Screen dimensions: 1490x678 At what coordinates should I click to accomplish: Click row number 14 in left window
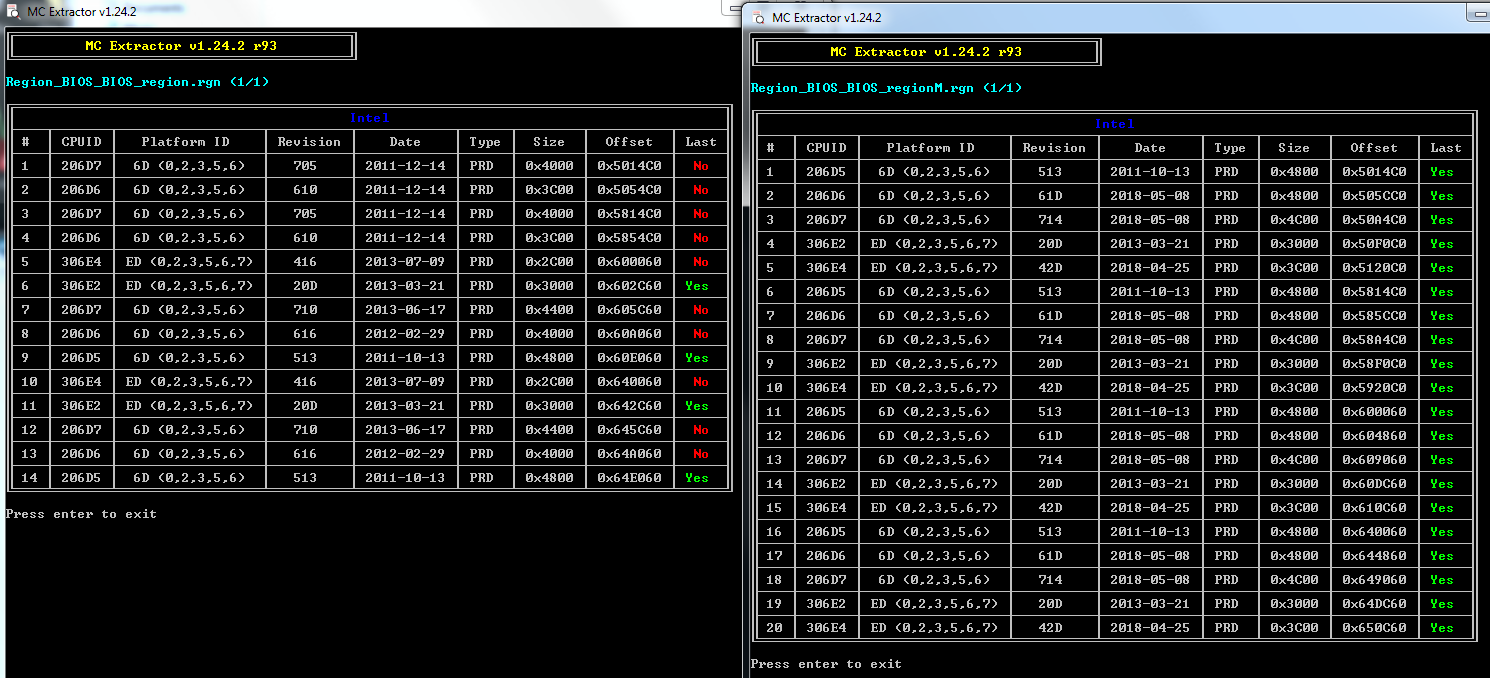(29, 478)
